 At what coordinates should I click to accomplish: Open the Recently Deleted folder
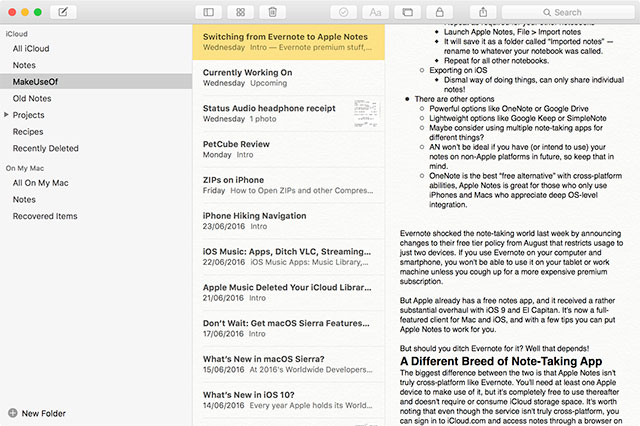(x=45, y=148)
